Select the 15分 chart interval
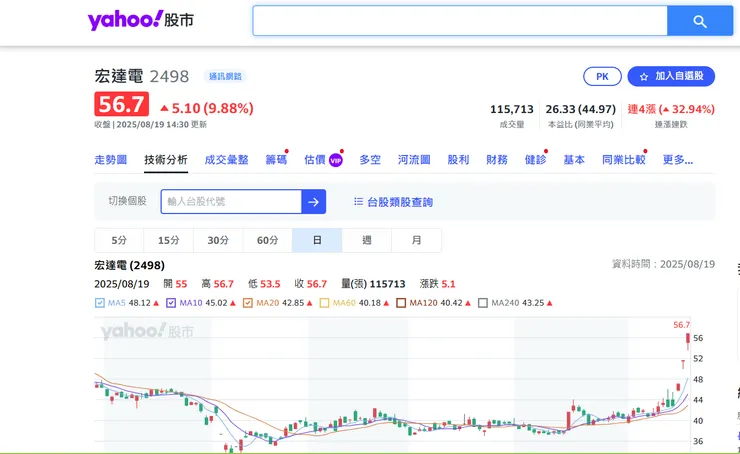This screenshot has width=740, height=454. (x=168, y=240)
